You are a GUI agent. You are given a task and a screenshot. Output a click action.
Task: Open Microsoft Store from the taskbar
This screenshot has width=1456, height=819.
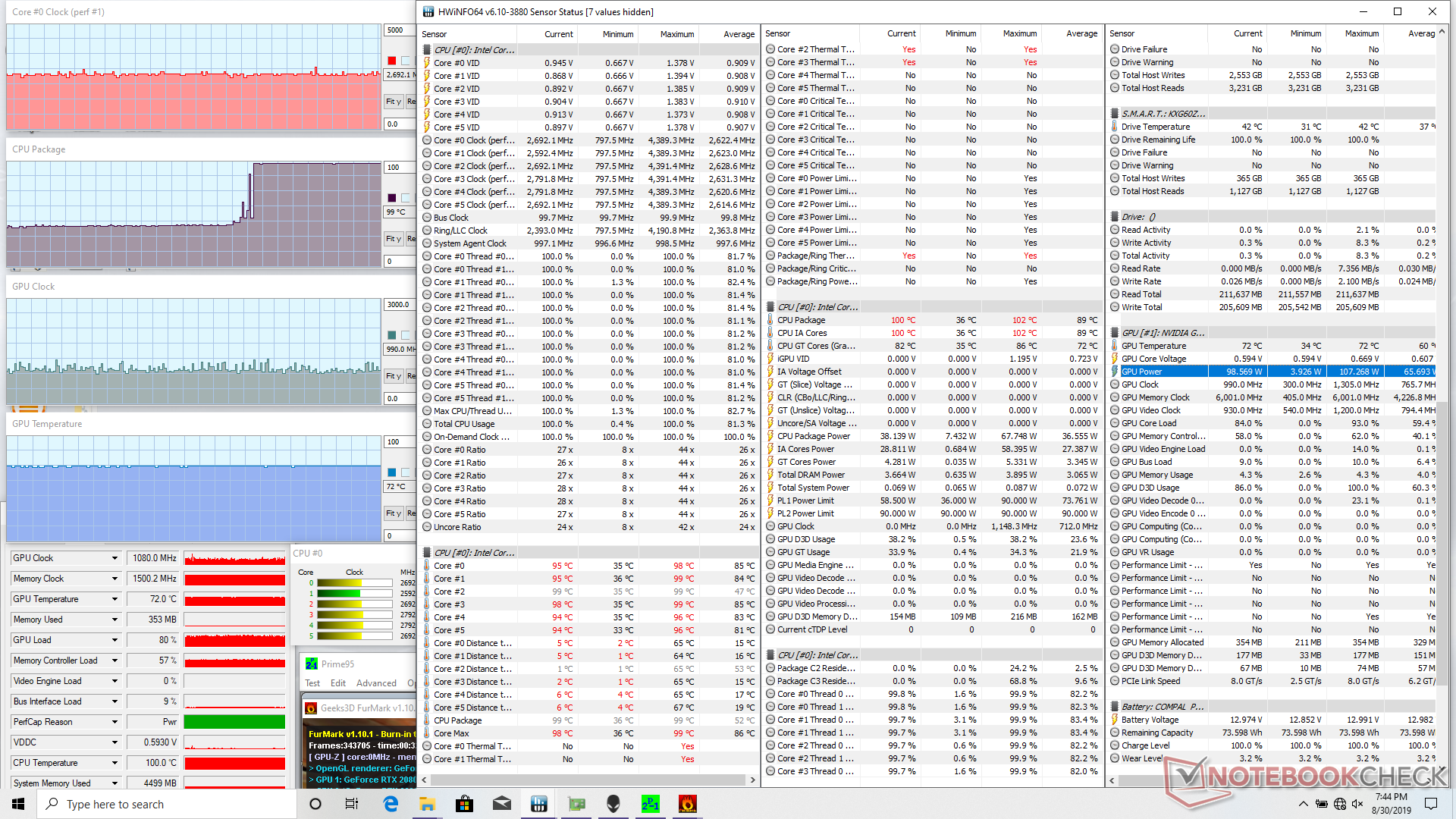pos(464,804)
